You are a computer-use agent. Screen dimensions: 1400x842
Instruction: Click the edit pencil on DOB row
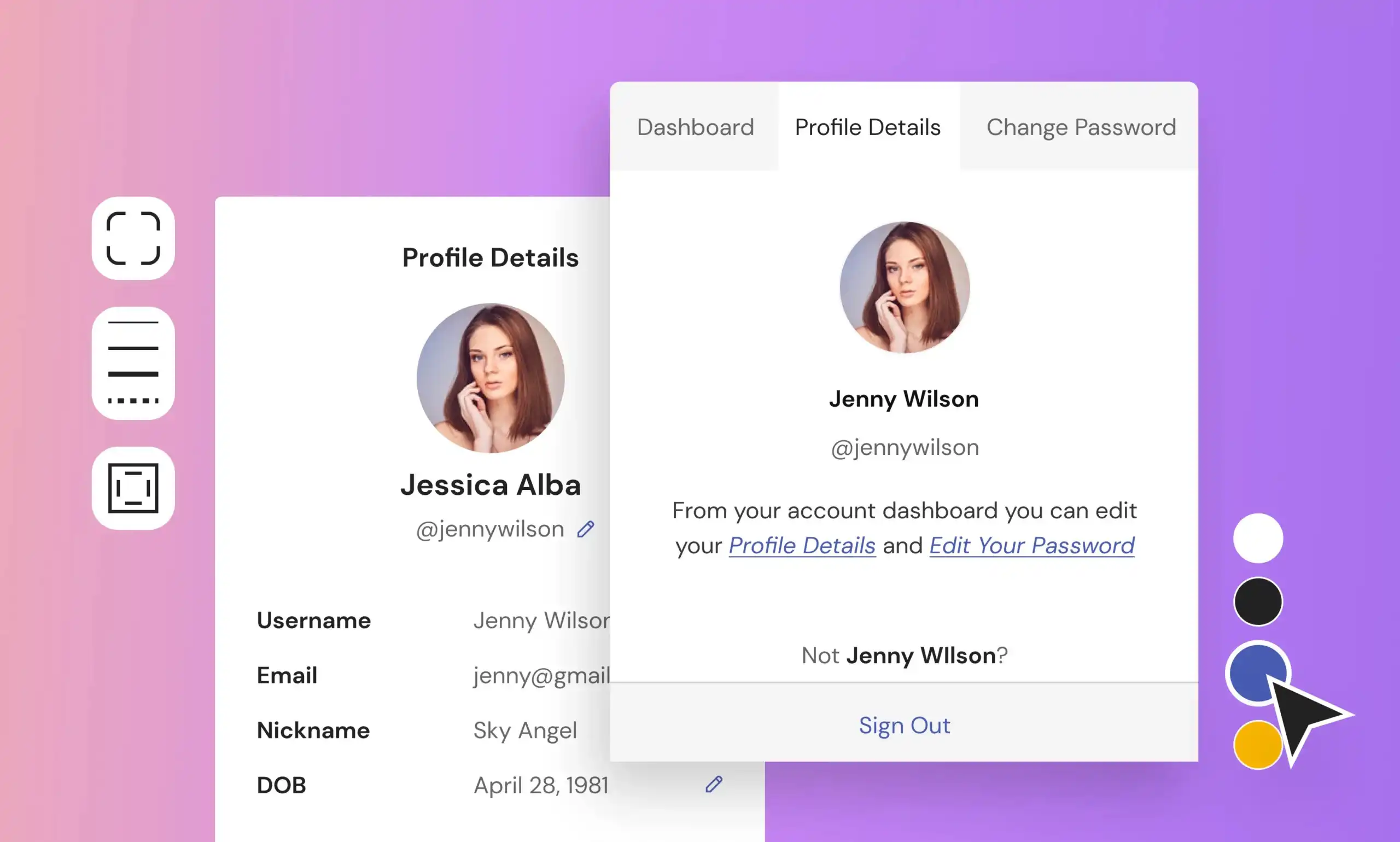click(713, 784)
